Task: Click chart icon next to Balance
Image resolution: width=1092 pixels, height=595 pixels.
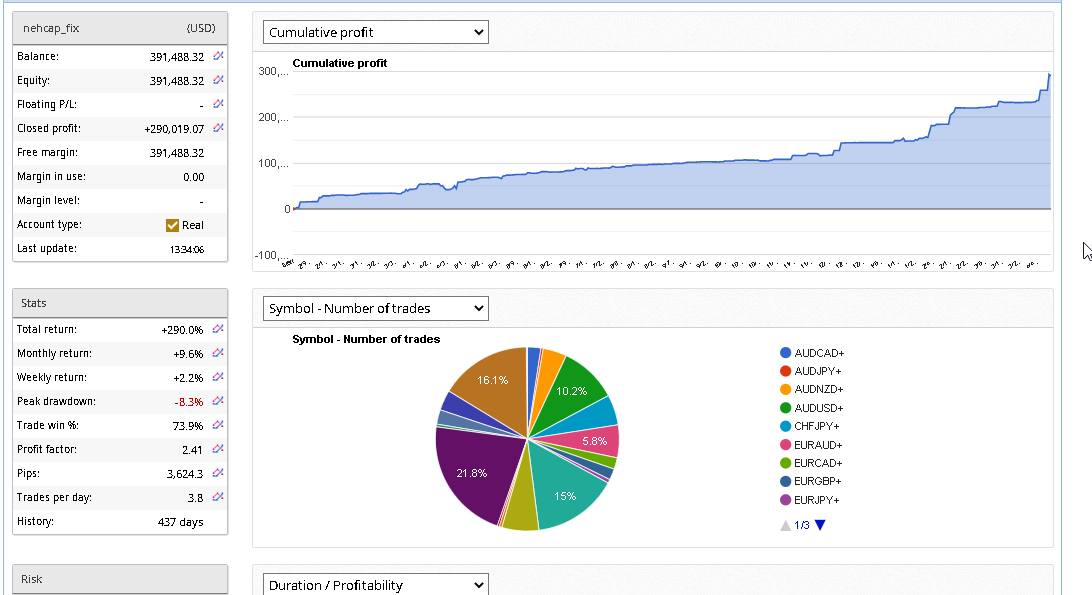Action: (218, 57)
